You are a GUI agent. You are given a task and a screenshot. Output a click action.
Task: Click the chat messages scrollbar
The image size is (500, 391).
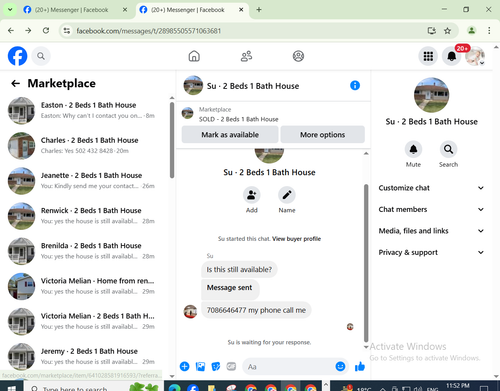coord(366,263)
